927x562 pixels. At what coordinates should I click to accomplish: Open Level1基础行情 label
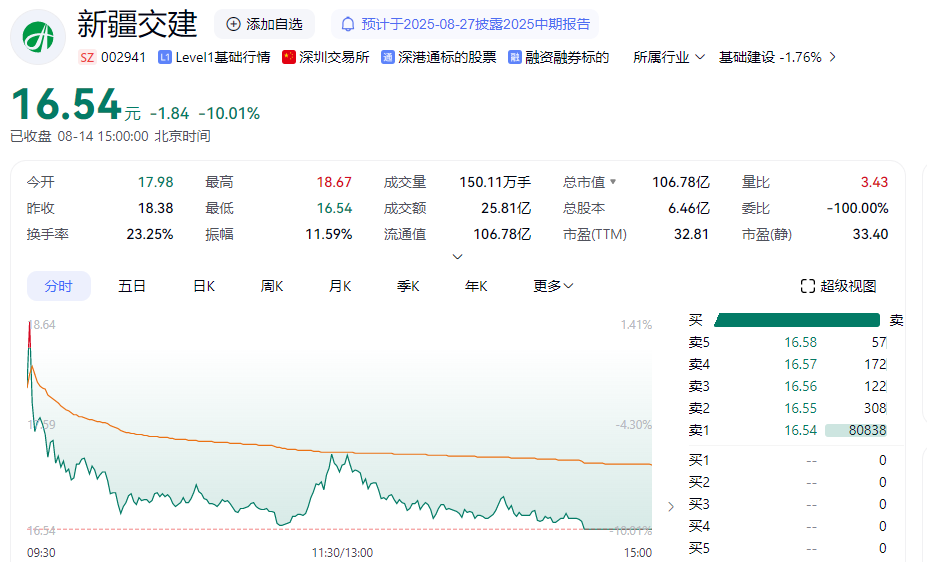(x=222, y=57)
